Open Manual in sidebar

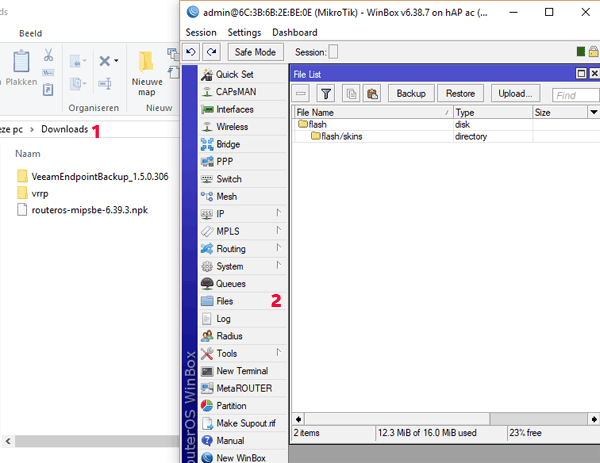click(243, 441)
